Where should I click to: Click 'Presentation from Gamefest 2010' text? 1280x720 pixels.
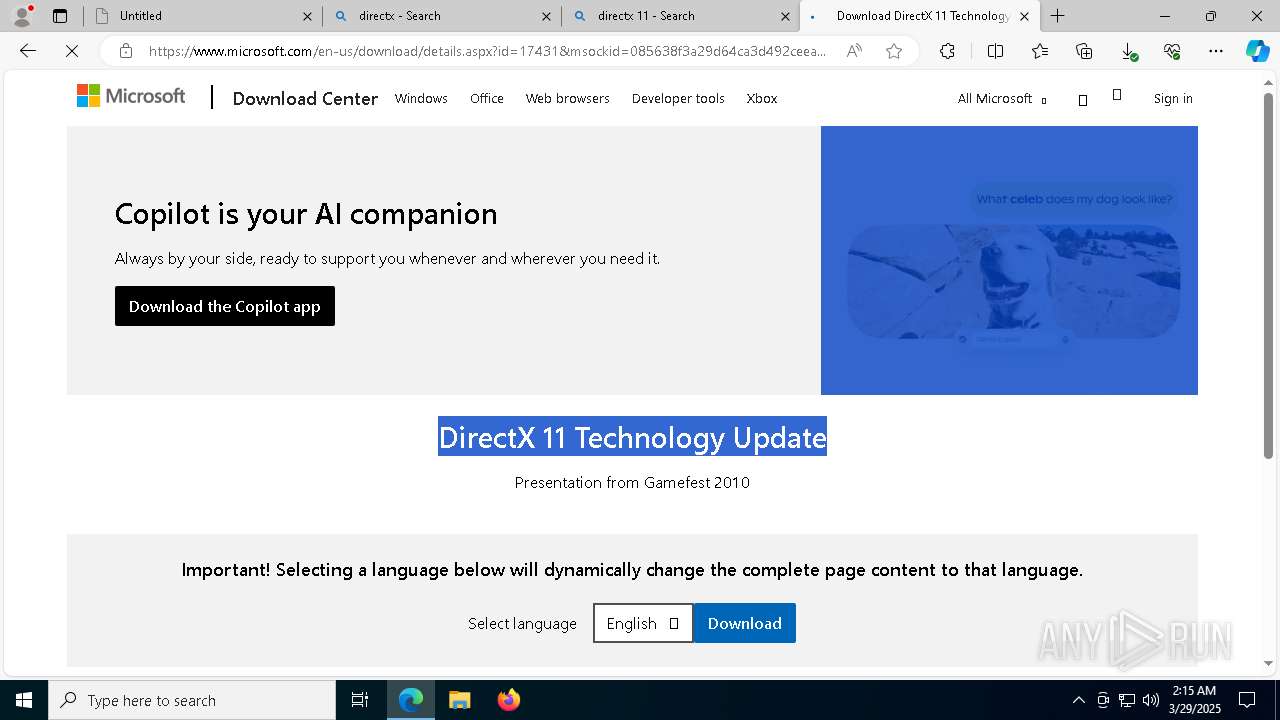click(632, 482)
